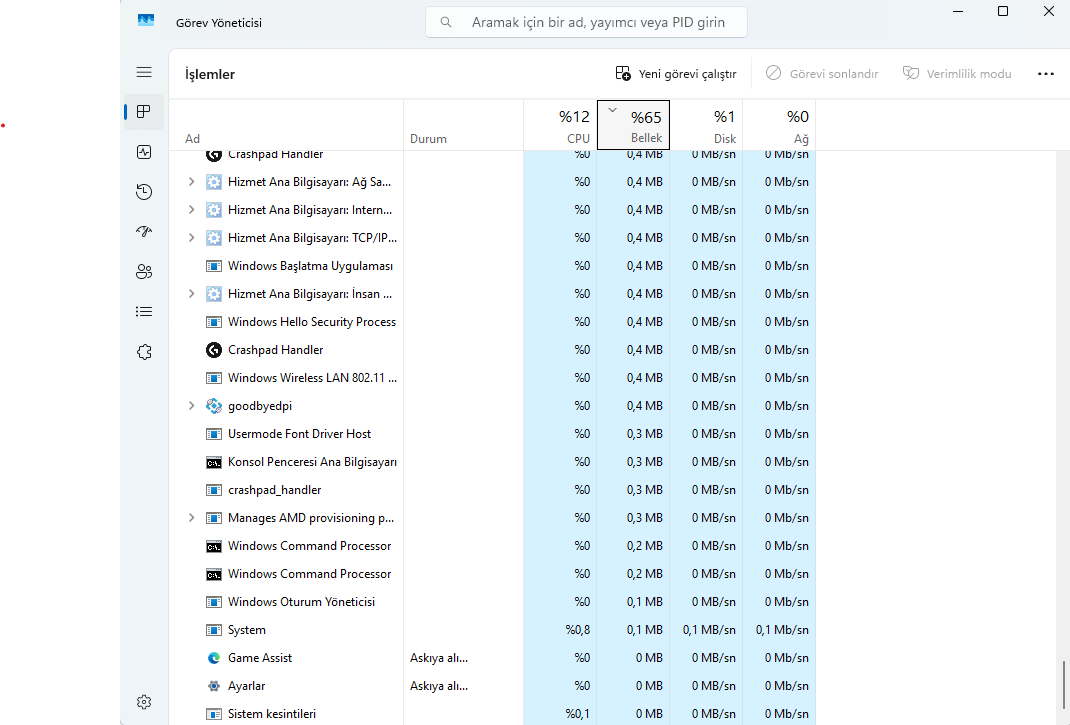Screen dimensions: 1070x725
Task: Select the Windows Hello Security Process row
Action: (311, 322)
